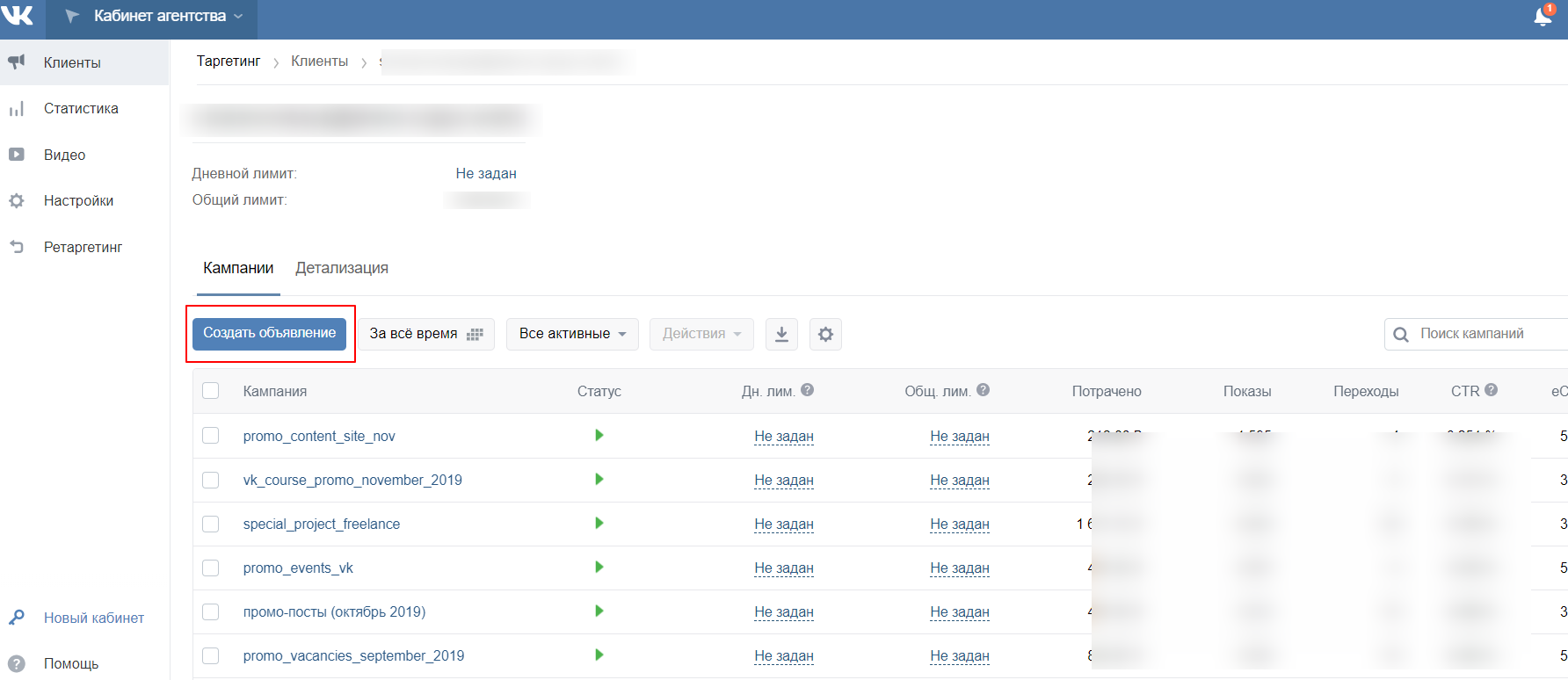
Task: Click the download statistics icon
Action: coord(781,334)
